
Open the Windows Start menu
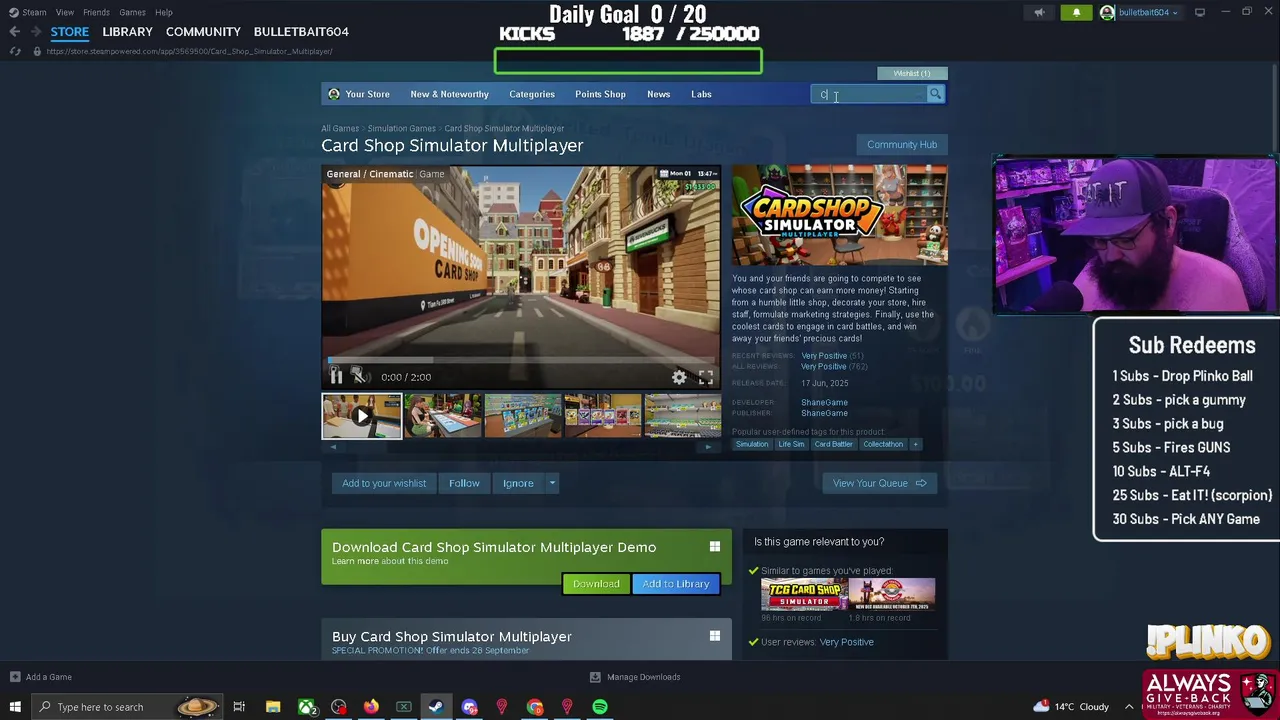tap(15, 707)
